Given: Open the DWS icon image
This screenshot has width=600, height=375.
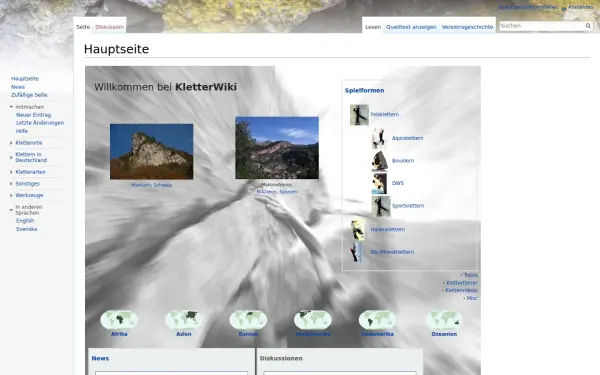Looking at the screenshot, I should tap(379, 183).
